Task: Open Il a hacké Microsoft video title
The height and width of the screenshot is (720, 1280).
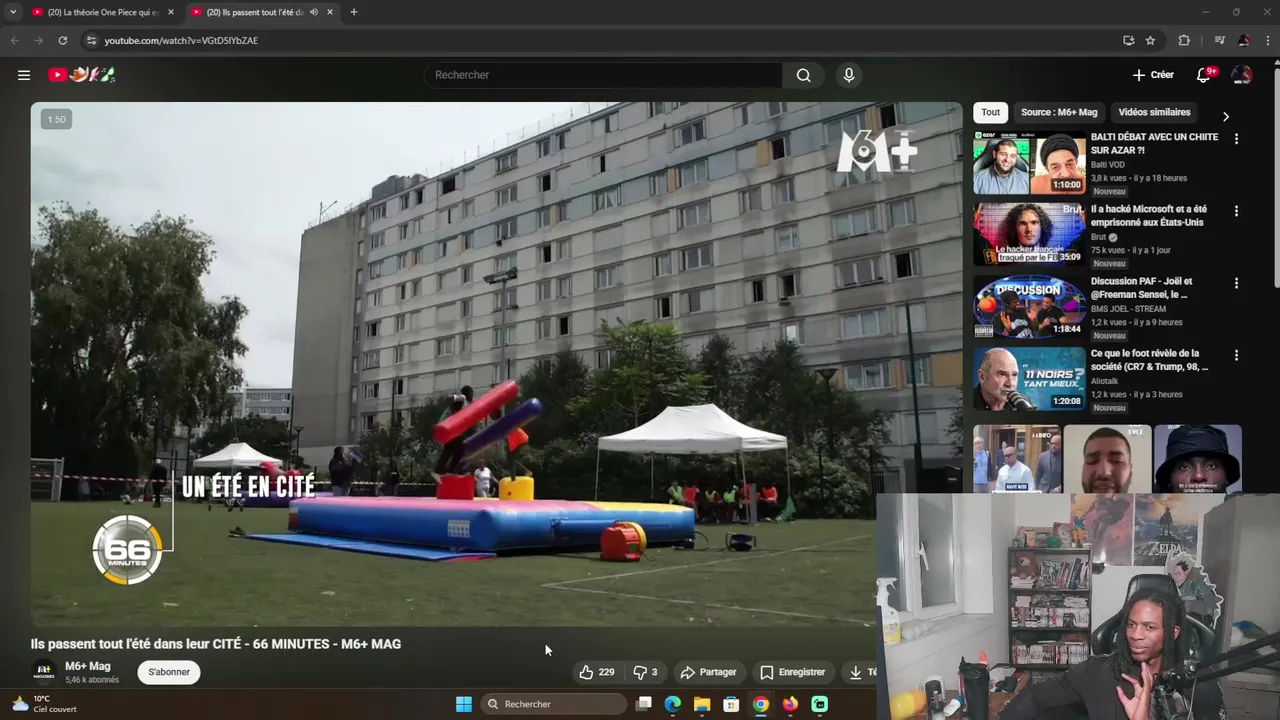Action: (1148, 215)
